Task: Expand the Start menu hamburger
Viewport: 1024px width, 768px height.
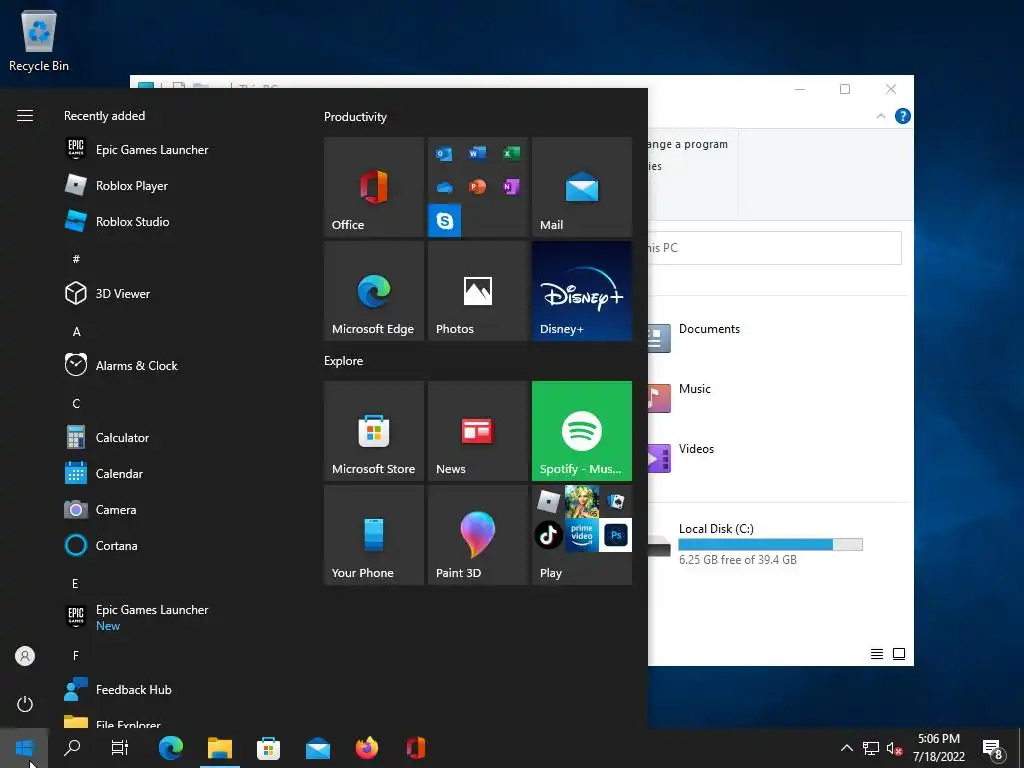Action: point(25,116)
